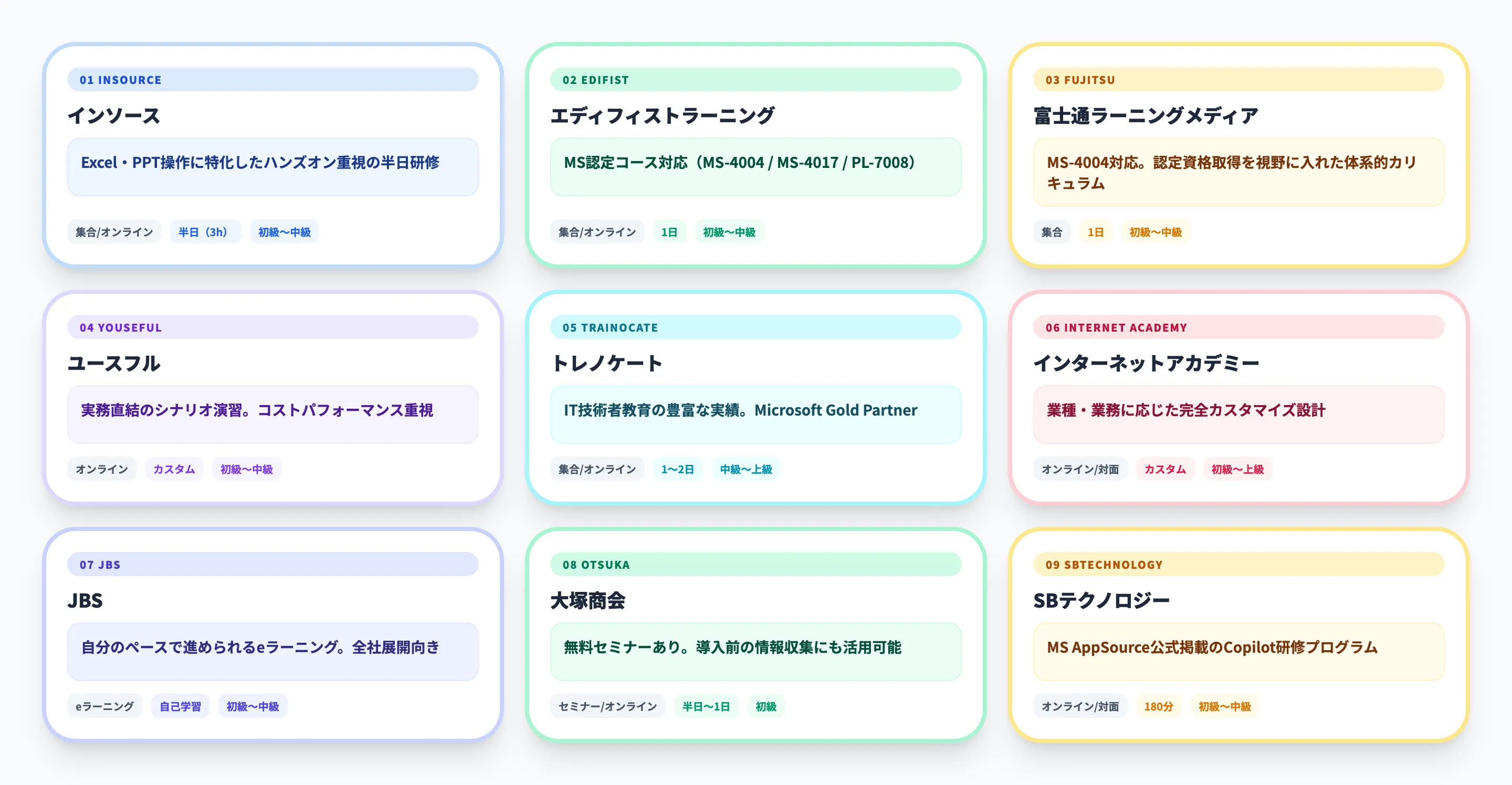Screen dimensions: 1512x785
Task: Click the オンライン tag in Youseful card
Action: coord(102,469)
